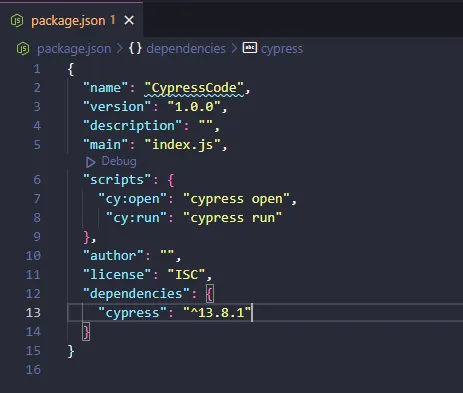The width and height of the screenshot is (463, 393).
Task: Click the "ISC" license value
Action: 186,275
